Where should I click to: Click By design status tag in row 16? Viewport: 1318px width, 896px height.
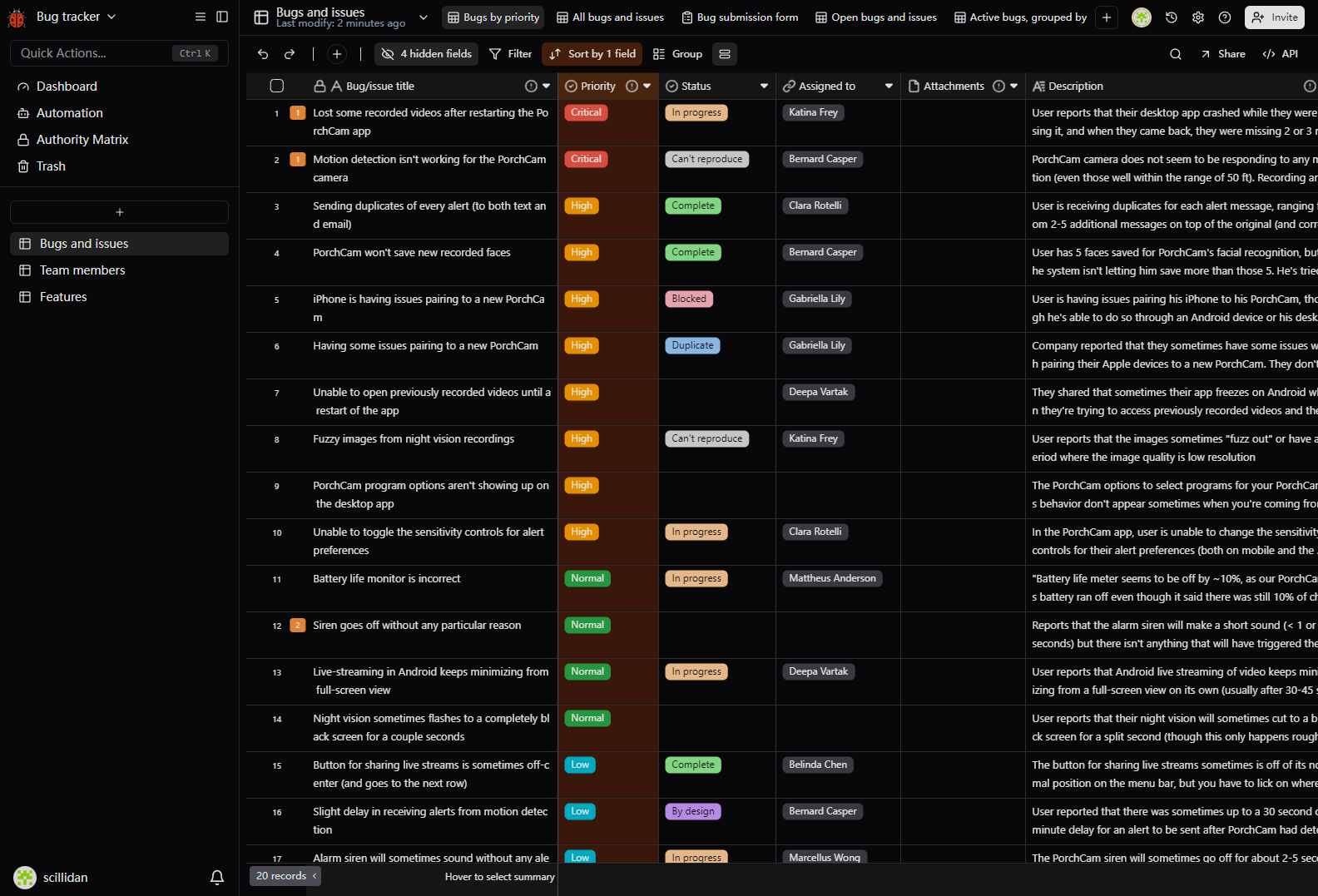[x=693, y=812]
